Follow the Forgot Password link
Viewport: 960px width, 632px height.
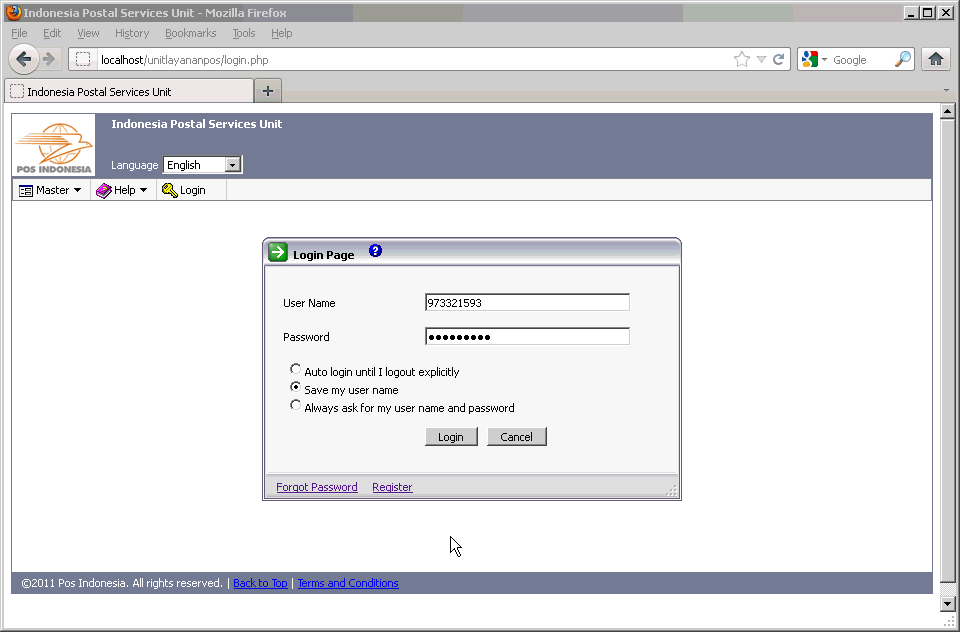click(x=316, y=487)
